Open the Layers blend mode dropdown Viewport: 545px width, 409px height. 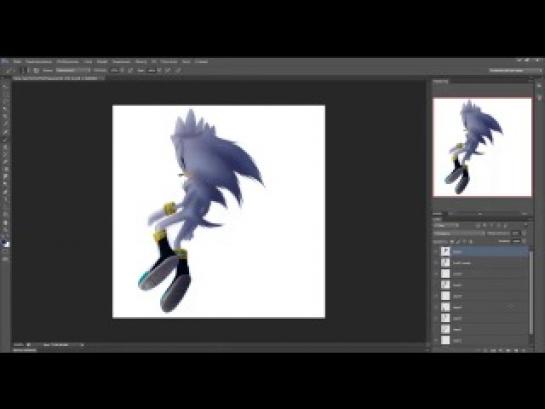click(x=458, y=234)
